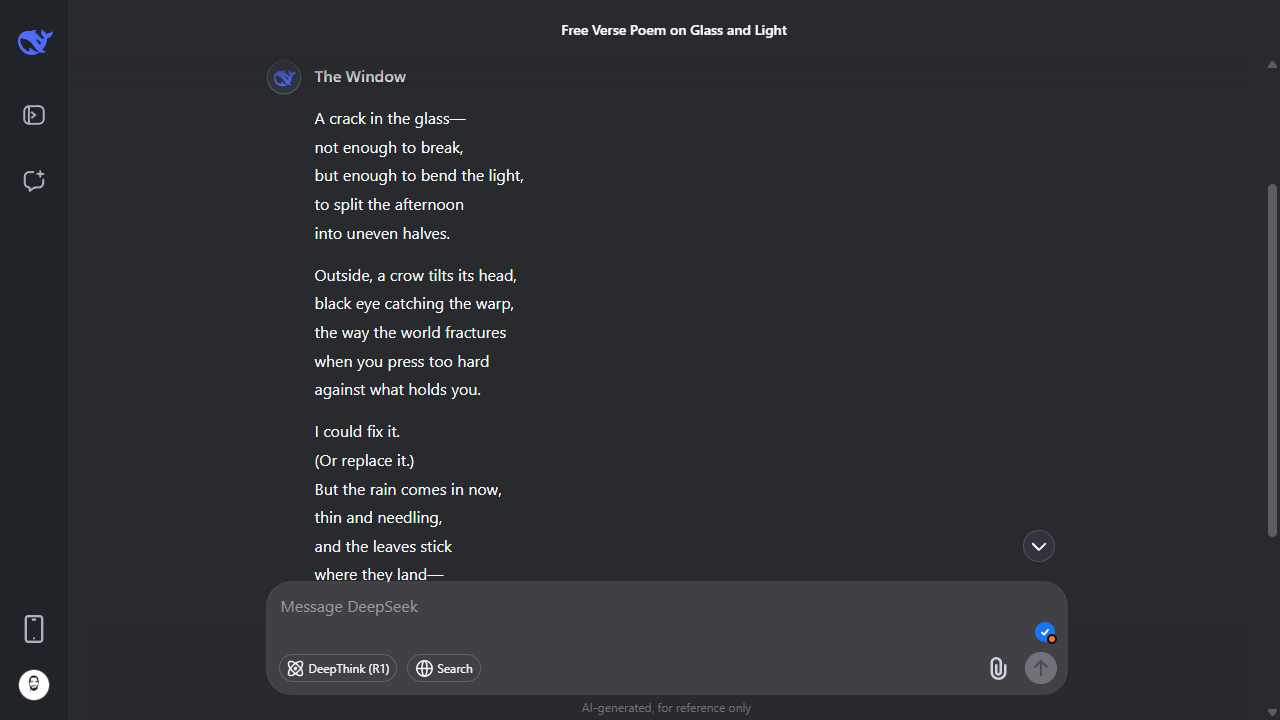Click the scrollbar up arrow
1280x720 pixels.
point(1272,65)
